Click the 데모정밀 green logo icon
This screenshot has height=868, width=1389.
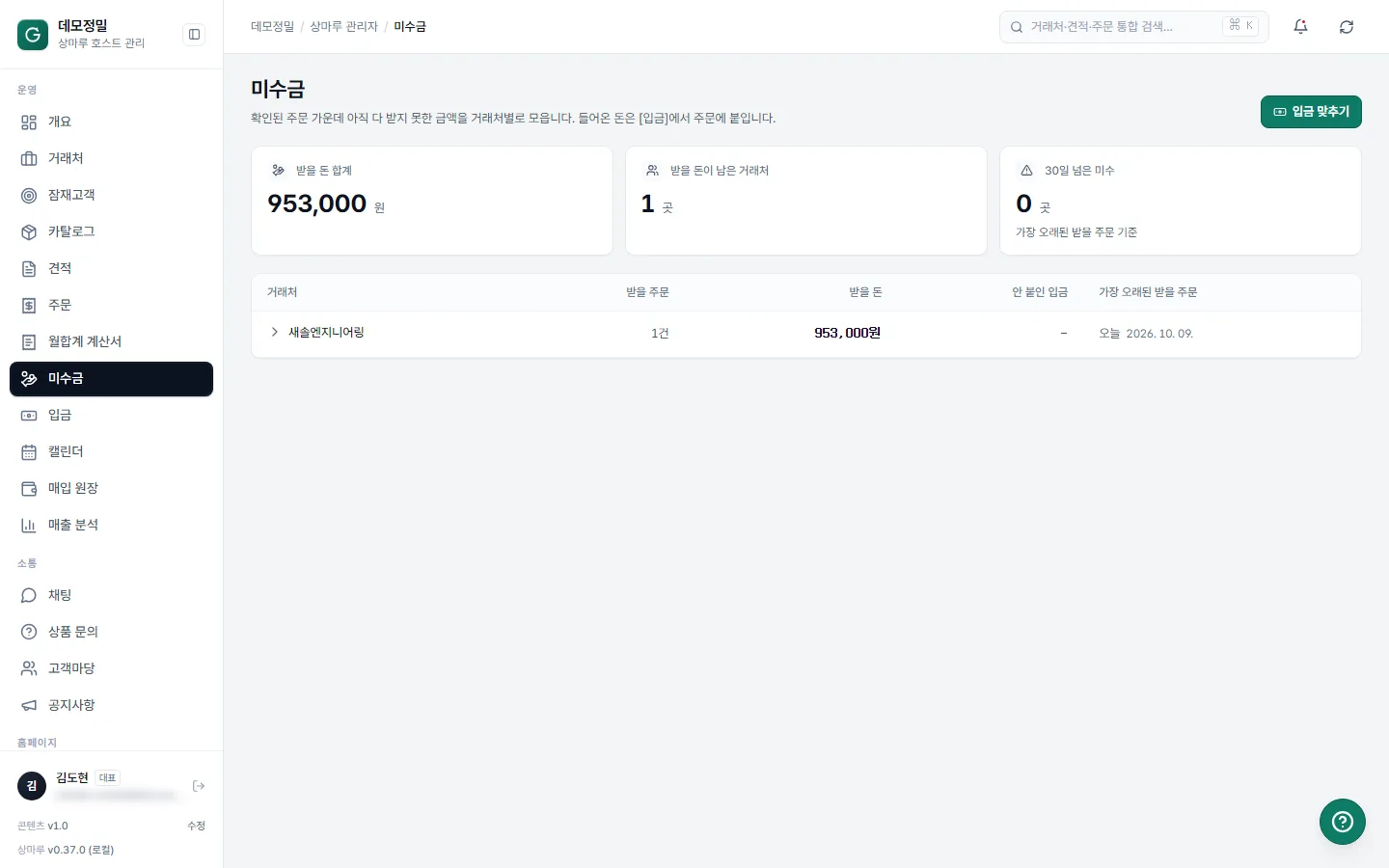33,35
